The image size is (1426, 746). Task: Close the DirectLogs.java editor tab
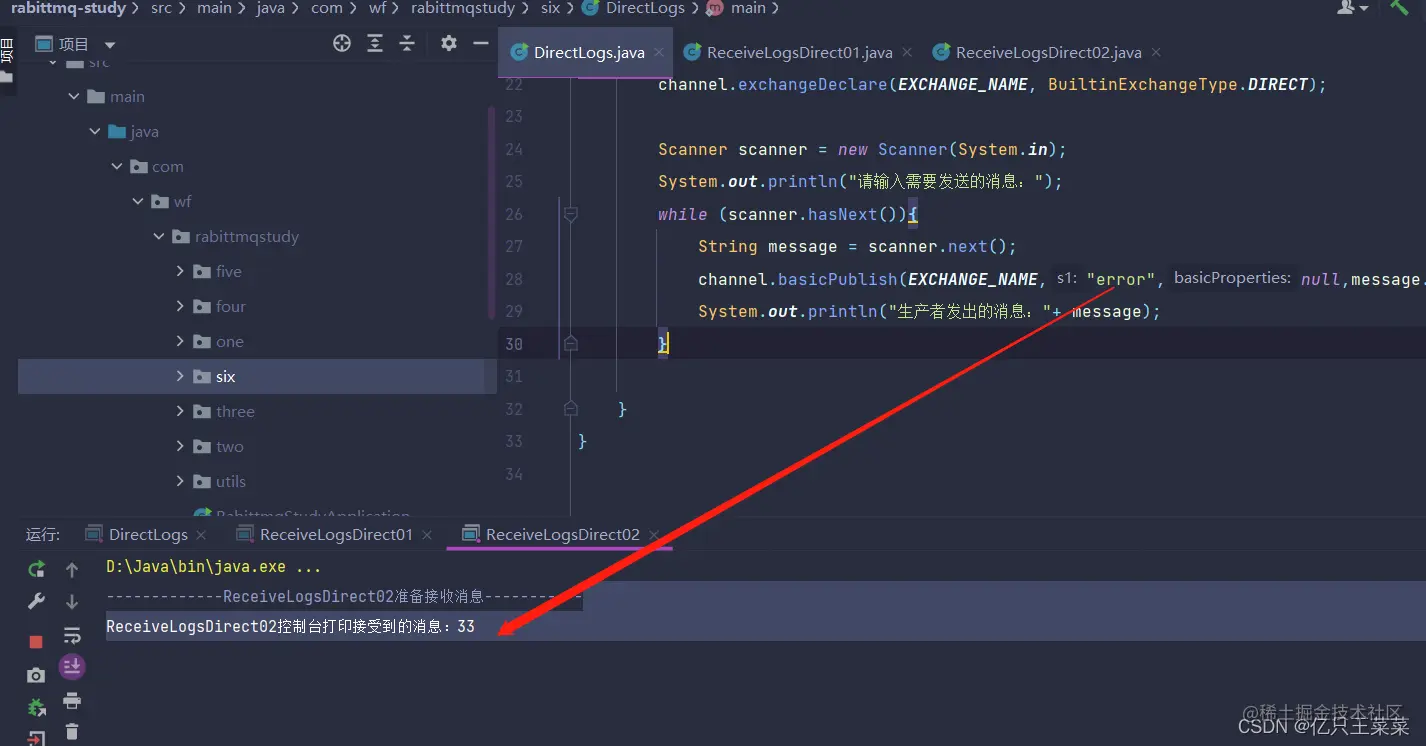(x=659, y=53)
